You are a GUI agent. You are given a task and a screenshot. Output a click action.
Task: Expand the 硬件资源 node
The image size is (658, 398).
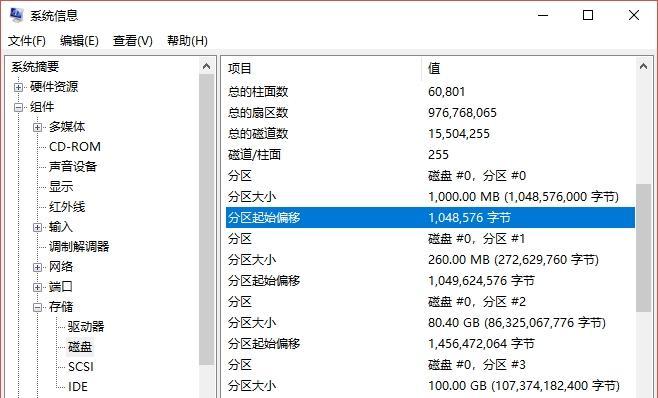click(x=18, y=87)
